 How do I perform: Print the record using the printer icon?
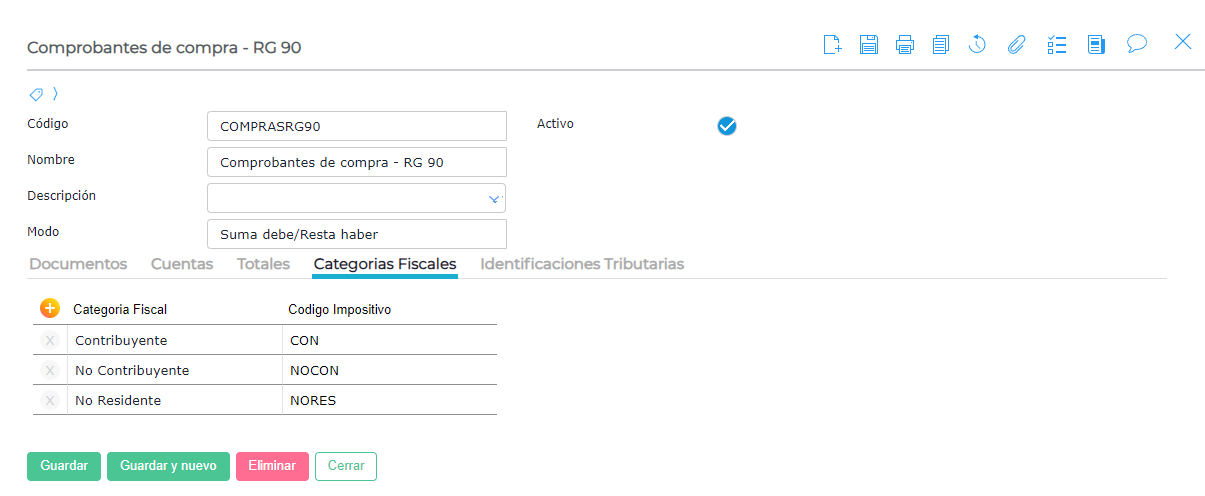point(905,44)
